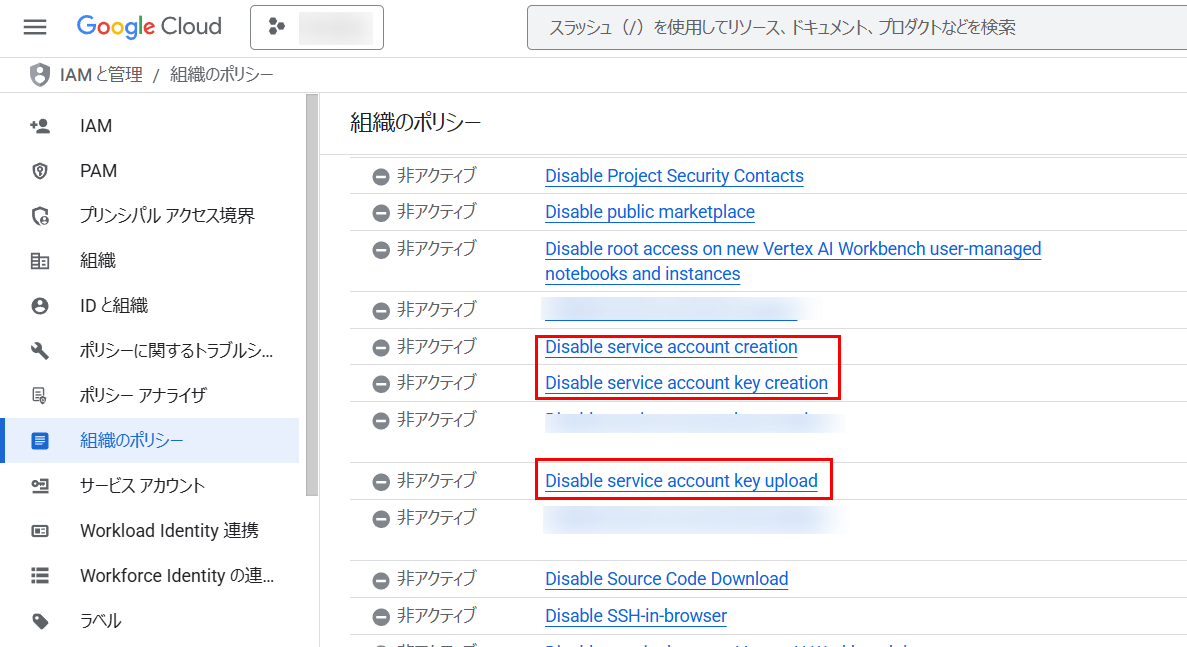This screenshot has width=1187, height=647.
Task: Open the project selector dropdown
Action: pos(316,27)
